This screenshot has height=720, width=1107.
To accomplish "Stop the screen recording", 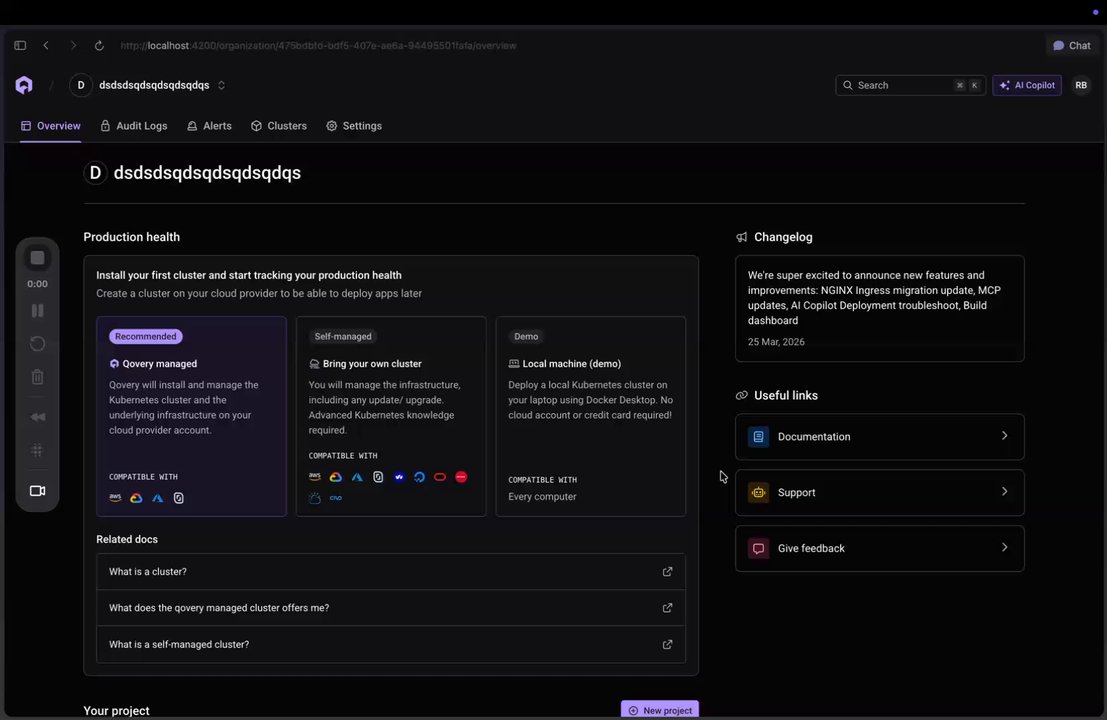I will [x=37, y=258].
